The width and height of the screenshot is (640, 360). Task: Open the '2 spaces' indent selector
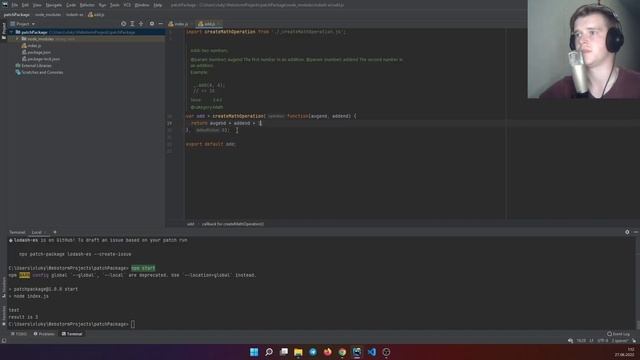[x=619, y=340]
